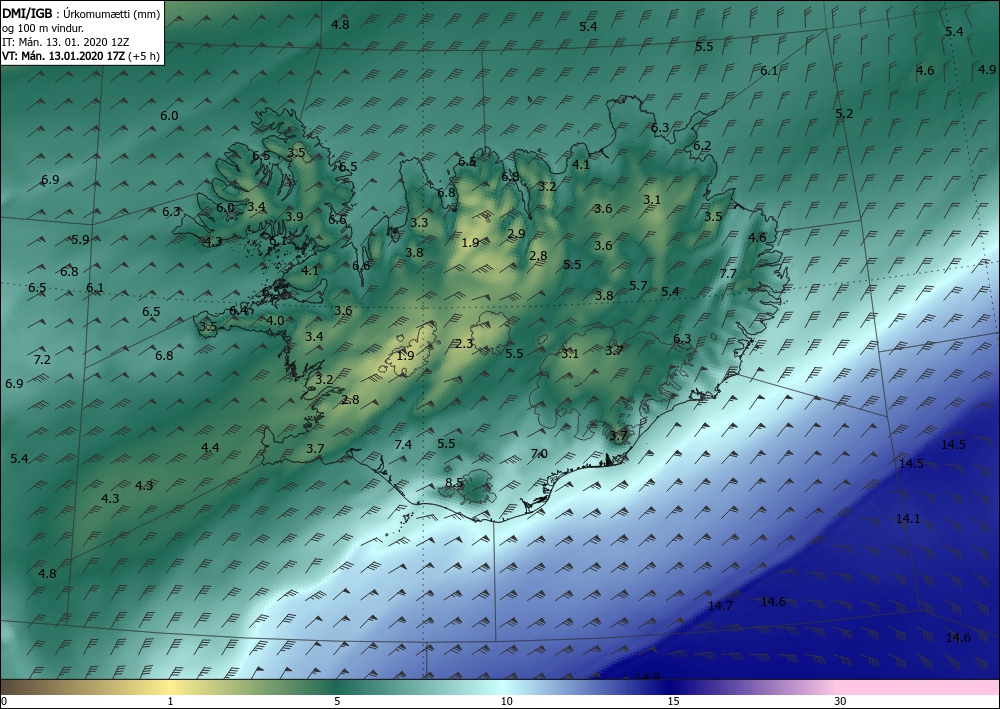Click the 5.7 value in east Iceland
The image size is (1000, 709).
638,286
